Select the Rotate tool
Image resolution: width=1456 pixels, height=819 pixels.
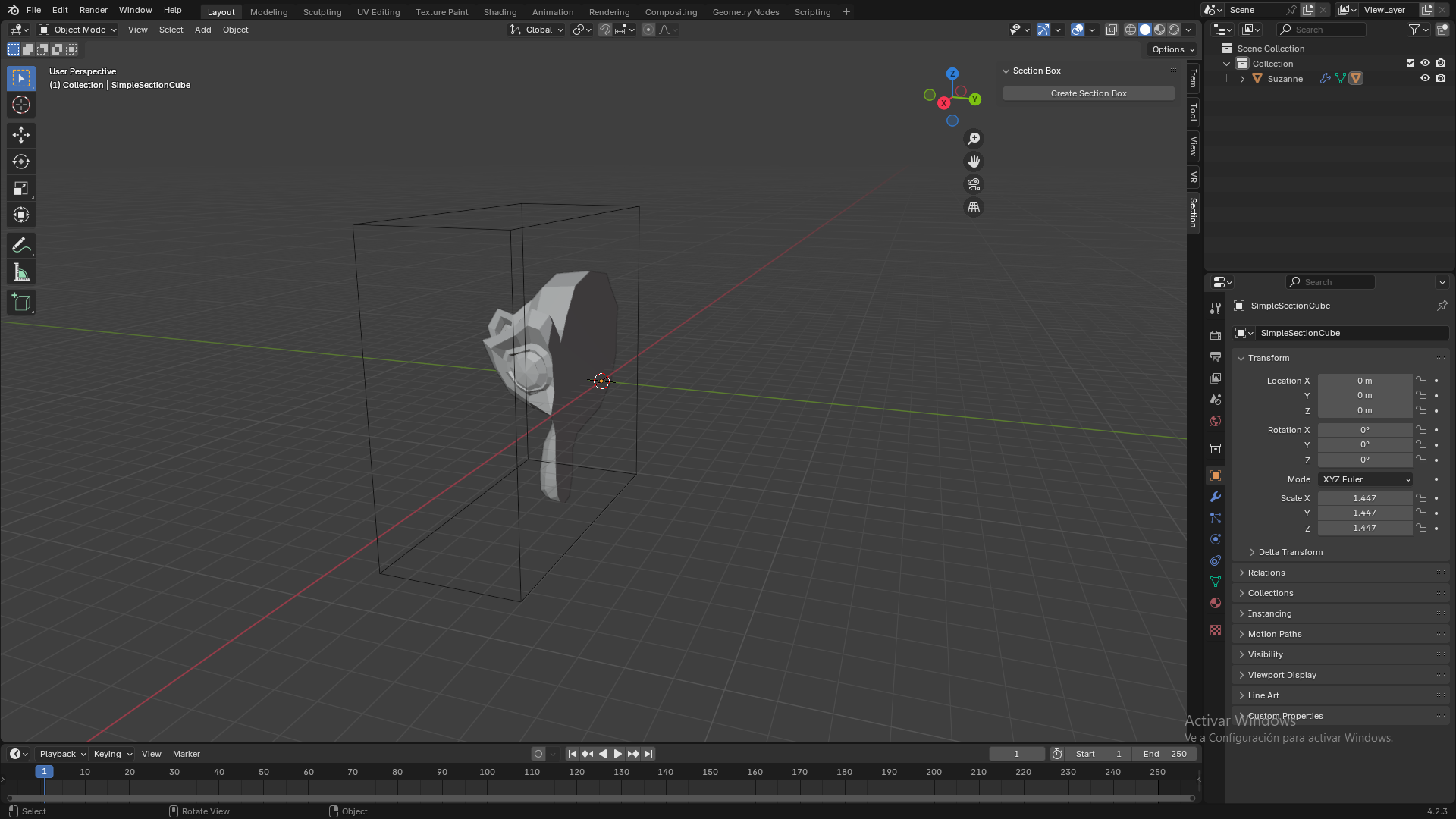coord(20,161)
